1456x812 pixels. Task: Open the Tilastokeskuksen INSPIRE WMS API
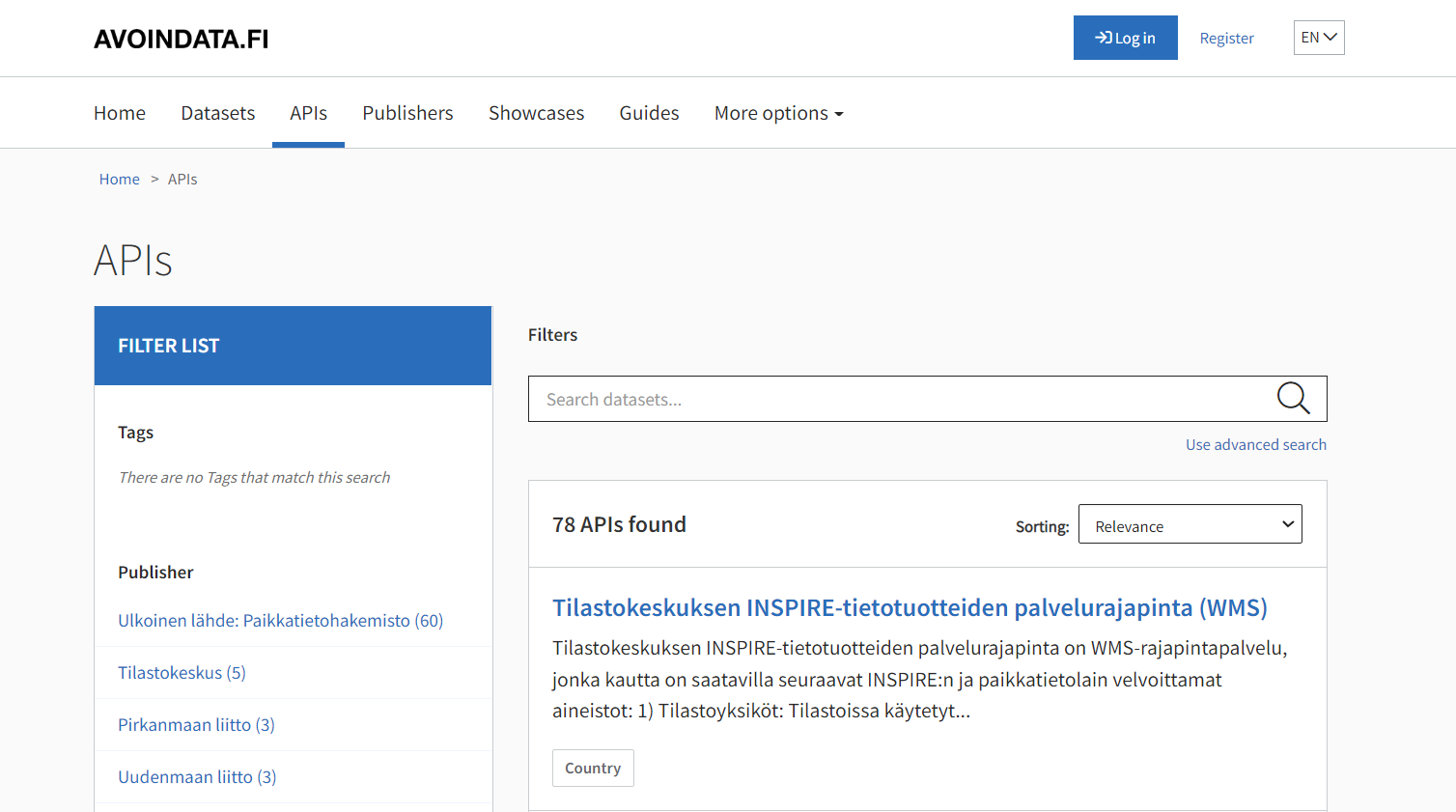point(910,608)
